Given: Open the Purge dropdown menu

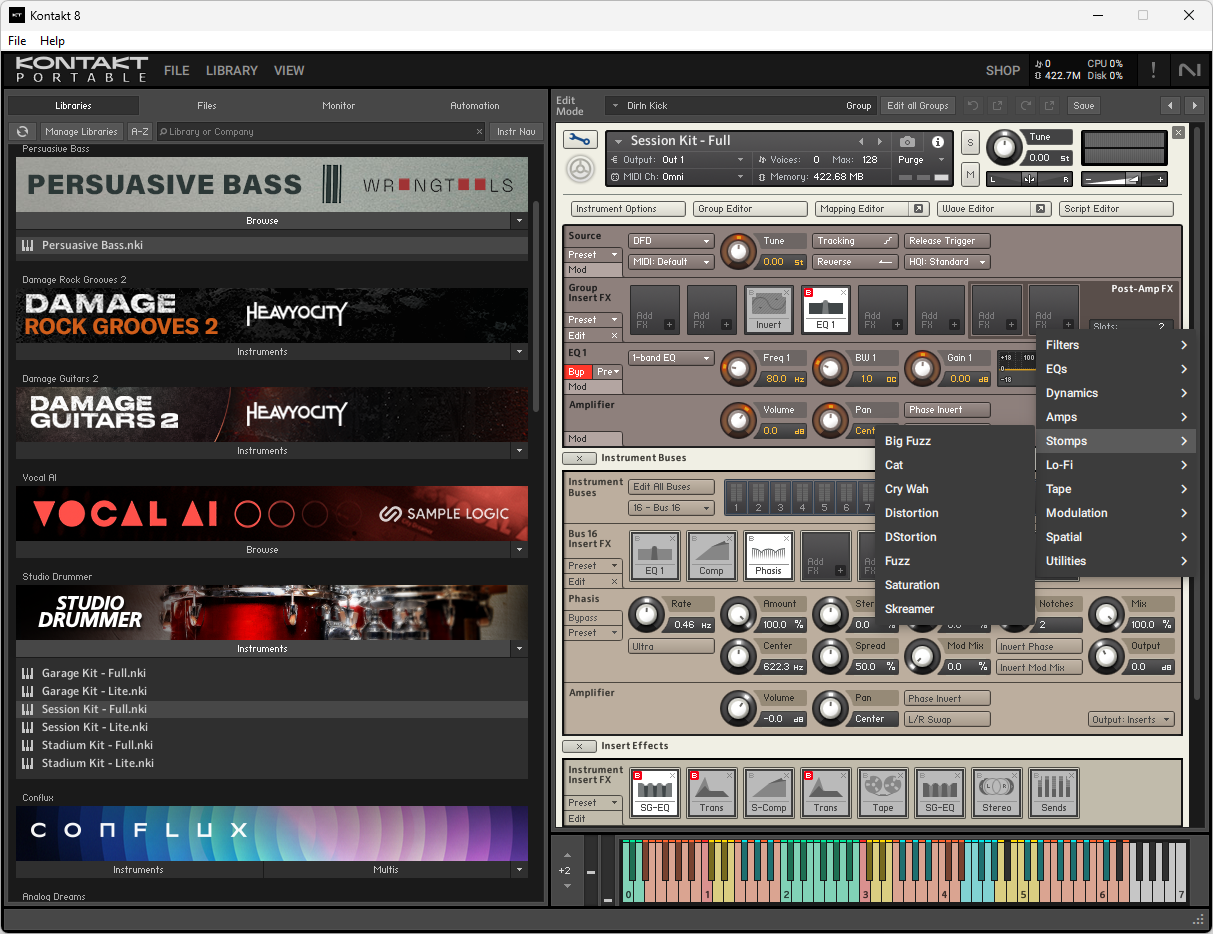Looking at the screenshot, I should 921,160.
